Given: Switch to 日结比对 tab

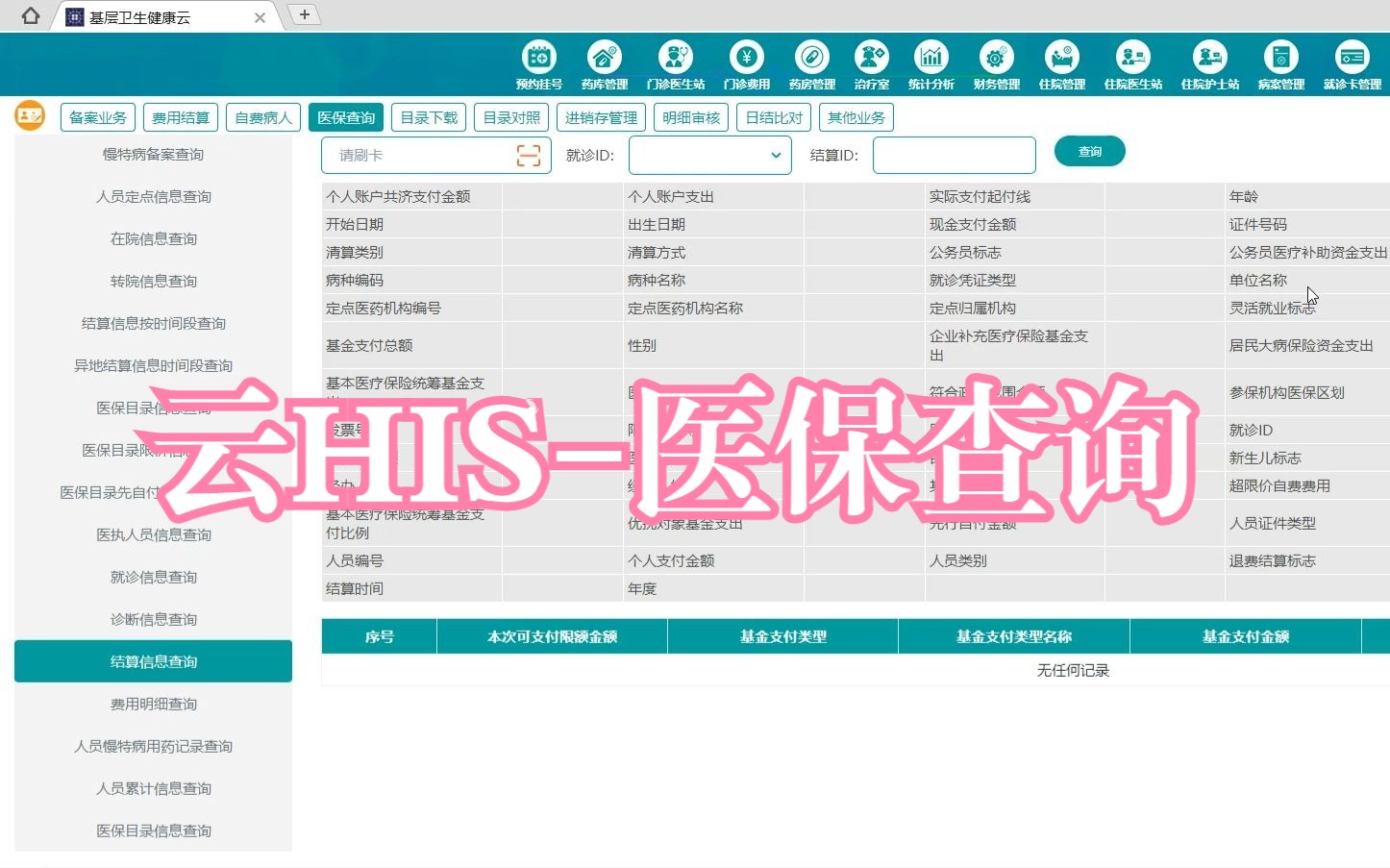Looking at the screenshot, I should (x=774, y=117).
